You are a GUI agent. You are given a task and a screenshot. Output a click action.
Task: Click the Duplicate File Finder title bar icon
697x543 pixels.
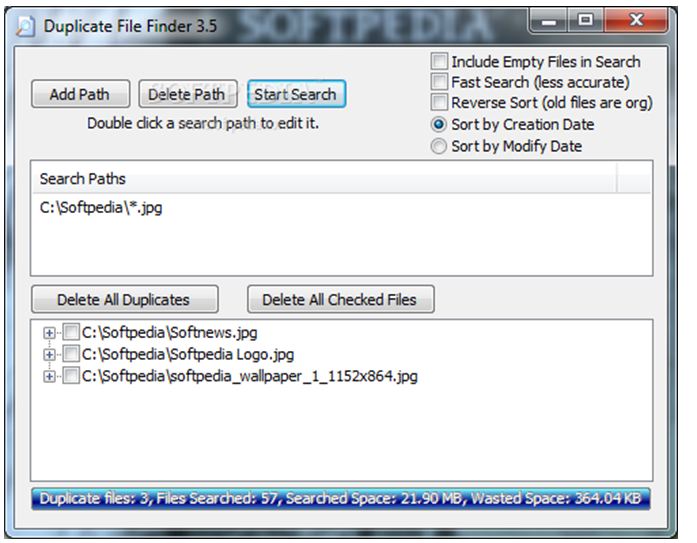[x=27, y=25]
